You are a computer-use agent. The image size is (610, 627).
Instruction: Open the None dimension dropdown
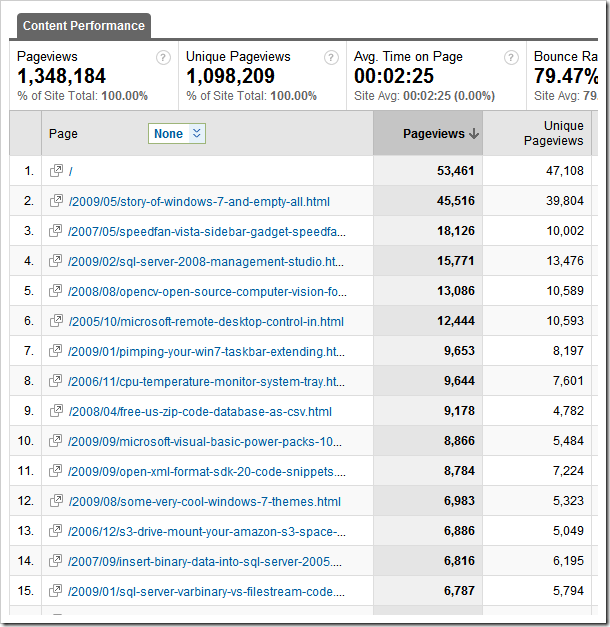177,133
